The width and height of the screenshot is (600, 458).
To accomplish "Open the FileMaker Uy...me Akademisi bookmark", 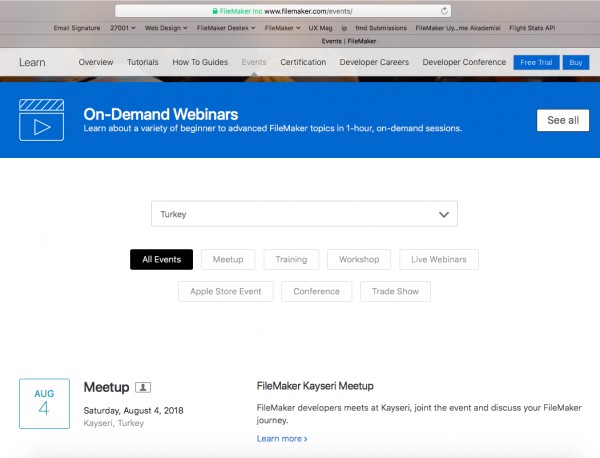I will pos(458,28).
